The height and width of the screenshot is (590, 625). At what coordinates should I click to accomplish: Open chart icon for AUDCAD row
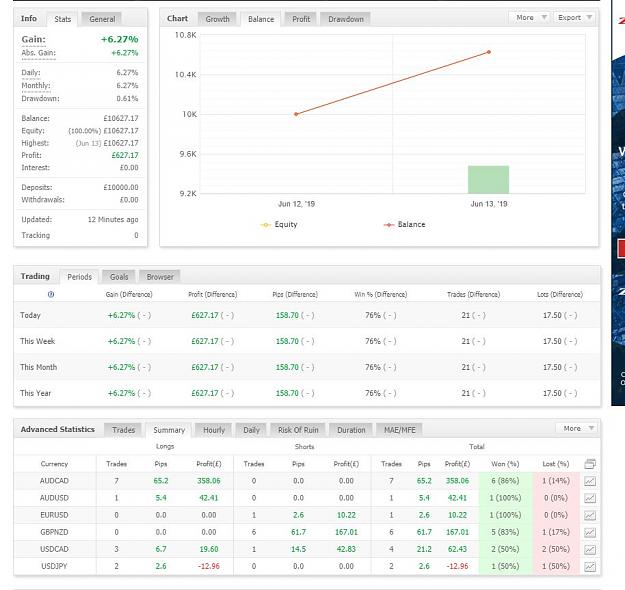click(590, 481)
